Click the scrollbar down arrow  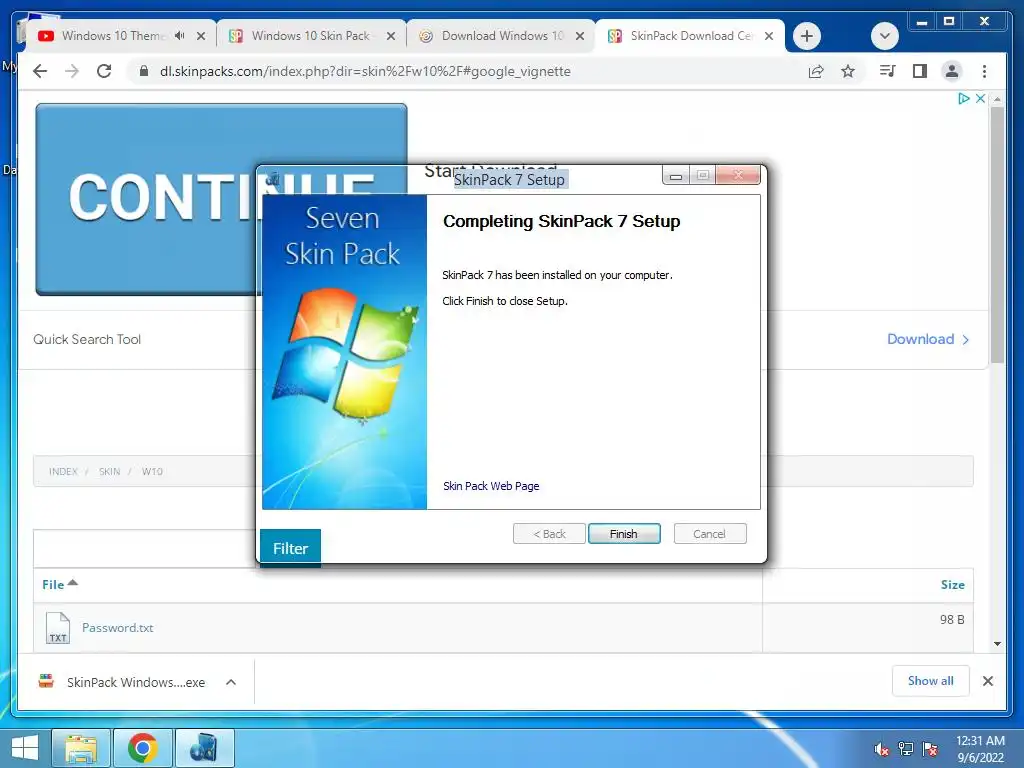pos(997,643)
